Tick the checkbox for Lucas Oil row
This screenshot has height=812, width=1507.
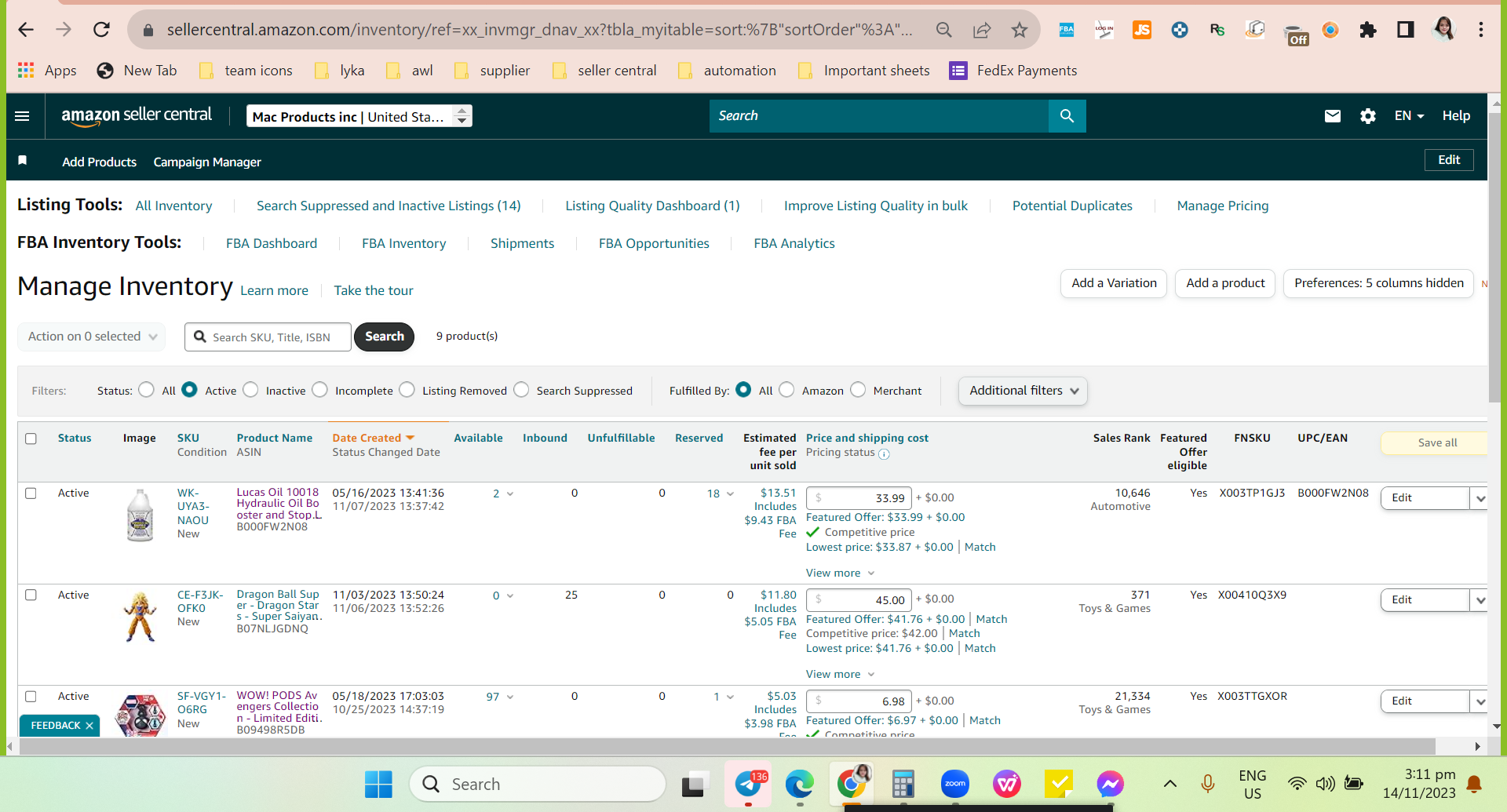(31, 493)
